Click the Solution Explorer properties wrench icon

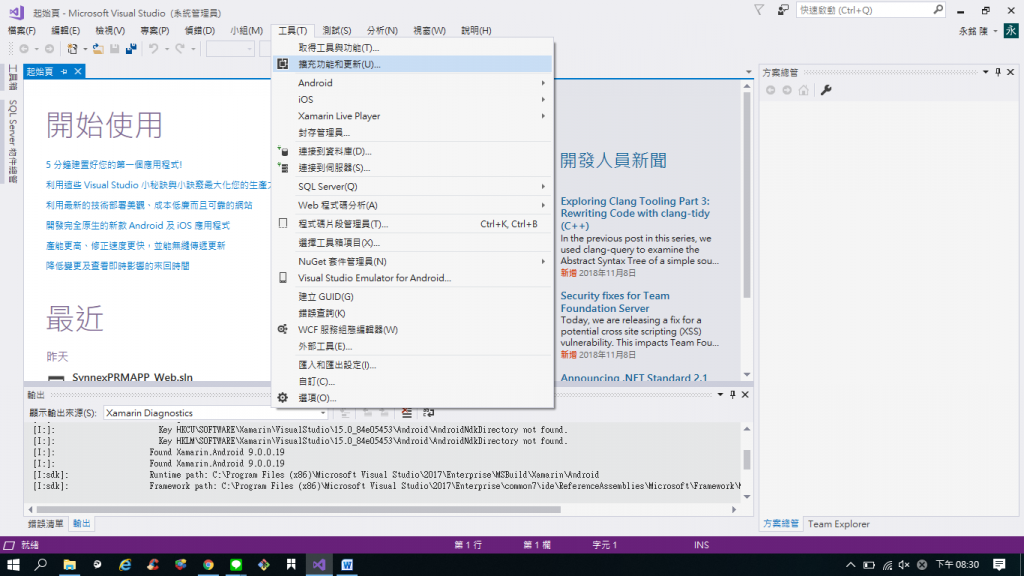[x=826, y=90]
